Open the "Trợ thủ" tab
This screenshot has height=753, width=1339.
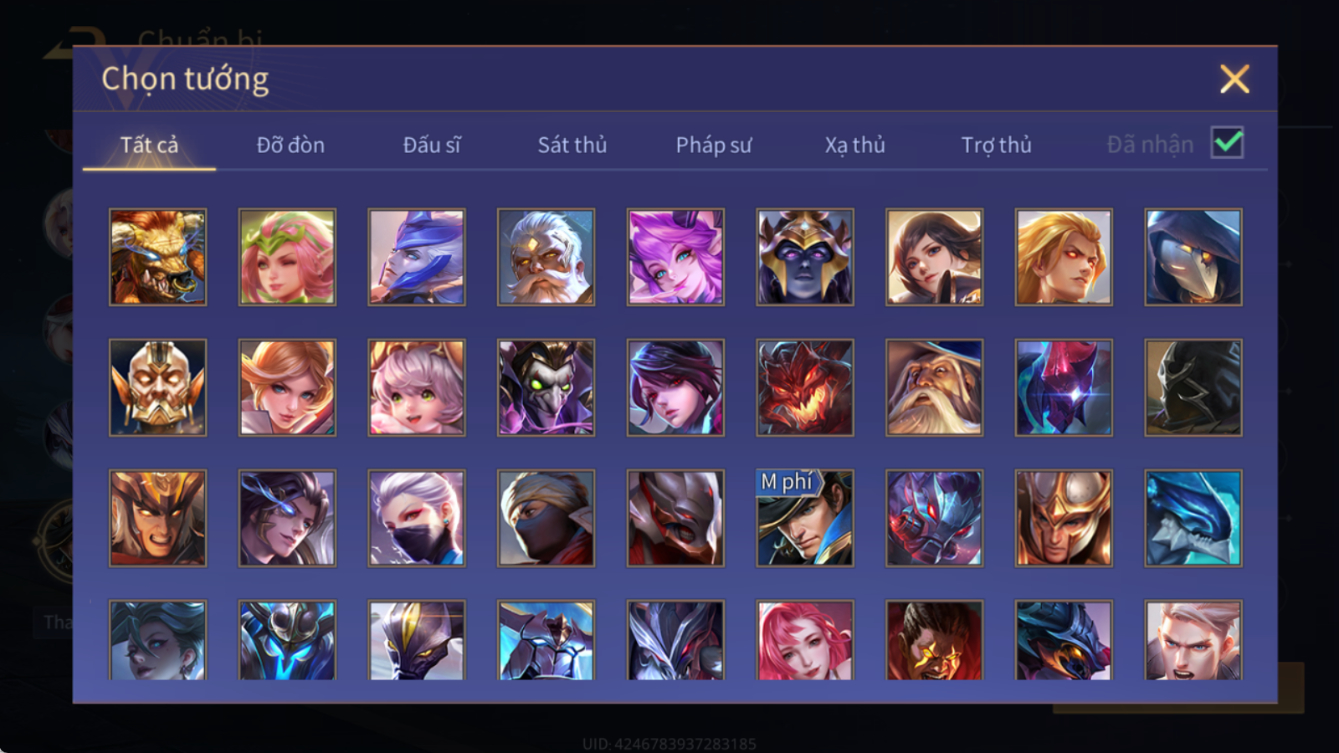(996, 145)
